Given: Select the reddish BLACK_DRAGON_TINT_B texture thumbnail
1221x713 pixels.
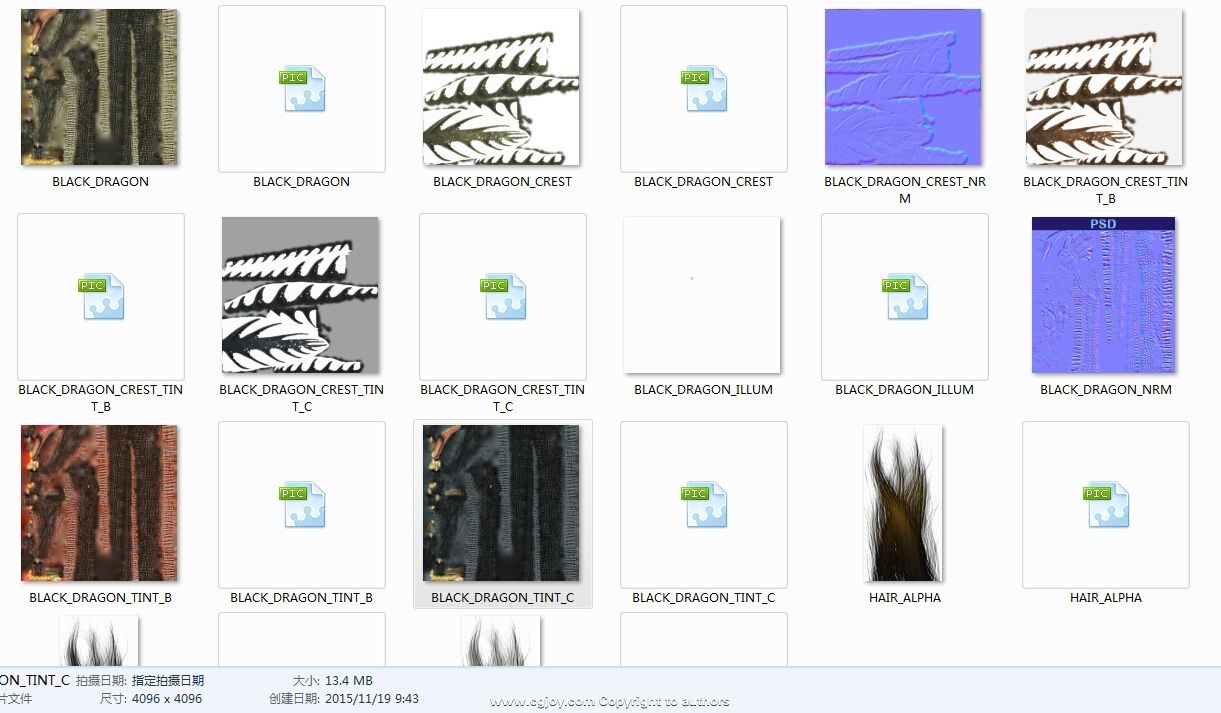Looking at the screenshot, I should pyautogui.click(x=99, y=503).
